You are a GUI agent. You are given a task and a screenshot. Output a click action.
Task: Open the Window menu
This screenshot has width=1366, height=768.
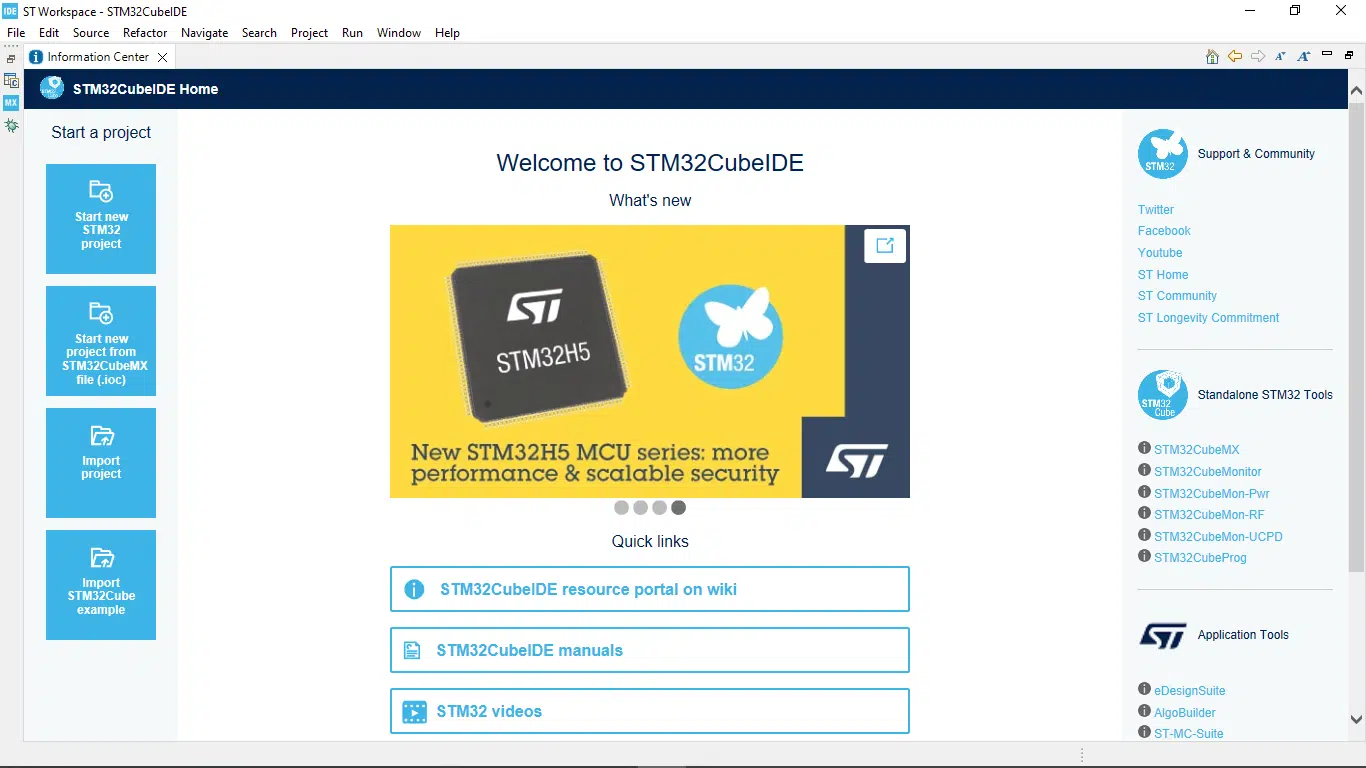tap(399, 33)
